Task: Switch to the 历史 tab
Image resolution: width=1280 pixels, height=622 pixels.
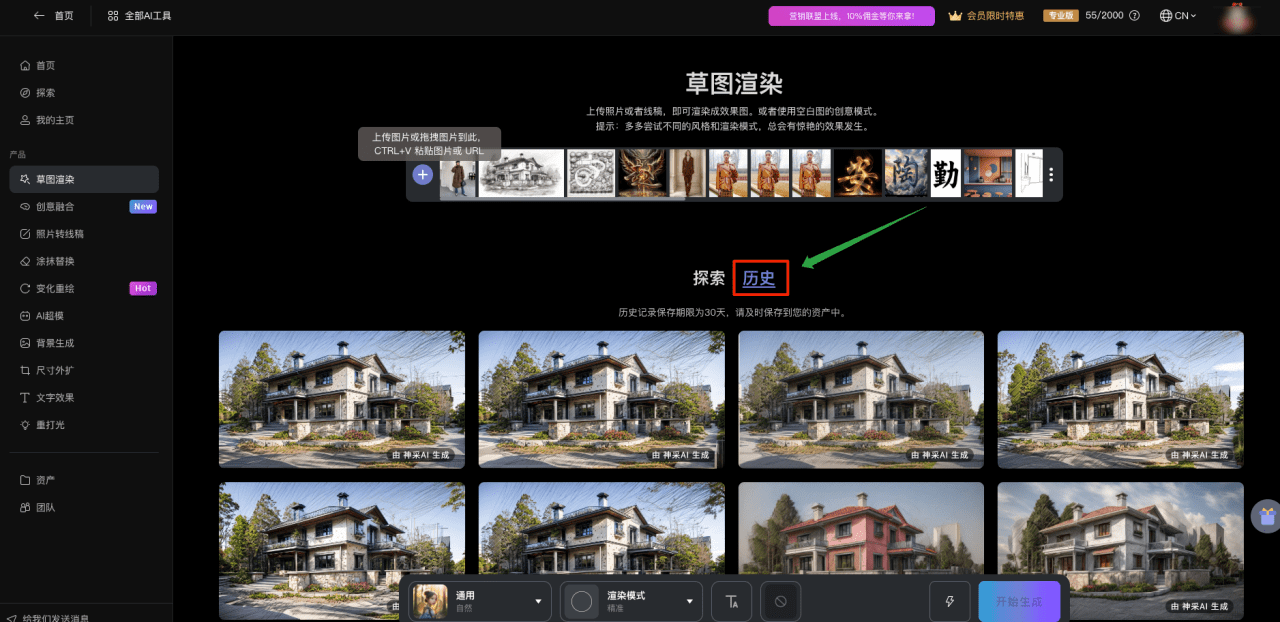Action: [x=759, y=279]
